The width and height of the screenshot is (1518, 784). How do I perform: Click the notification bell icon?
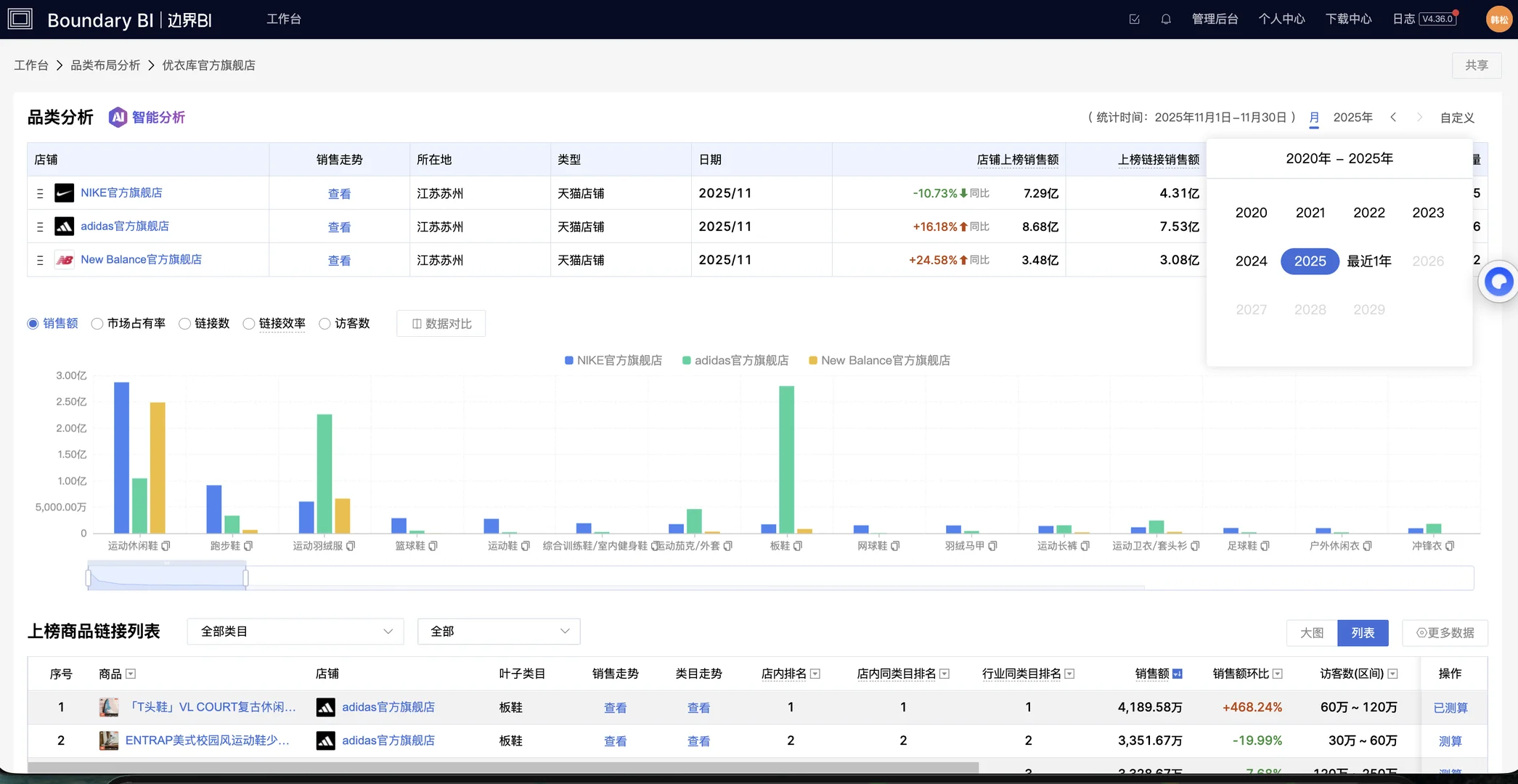coord(1166,20)
